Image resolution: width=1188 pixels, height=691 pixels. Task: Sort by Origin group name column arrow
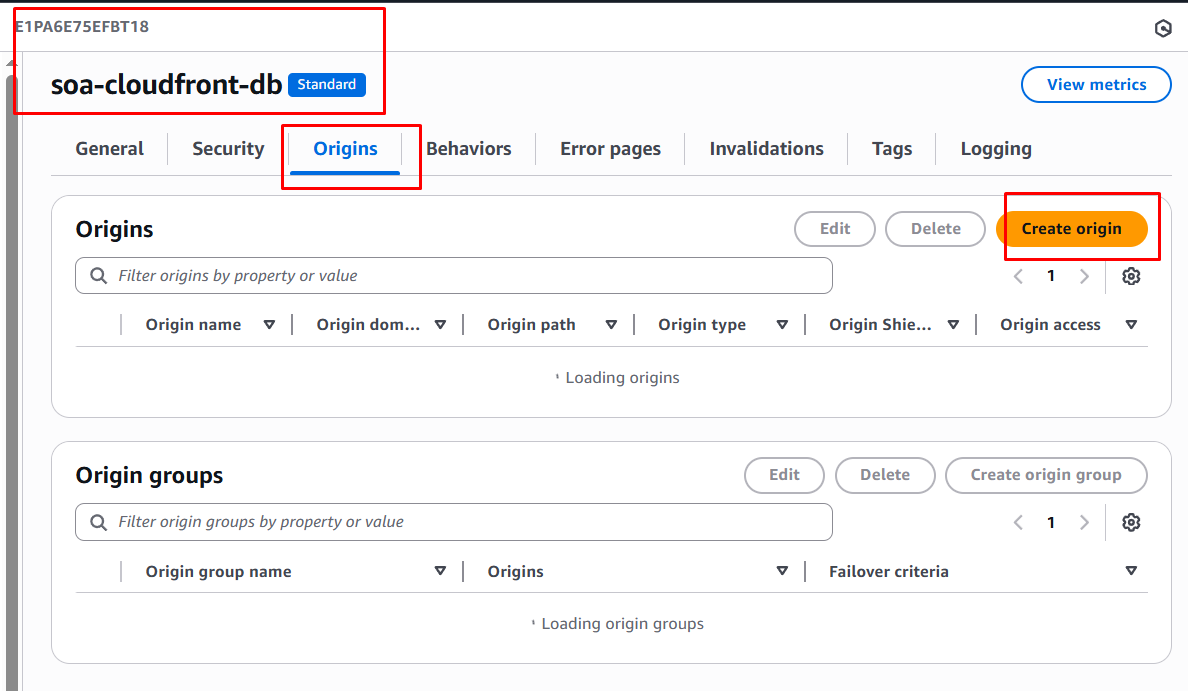pos(440,571)
